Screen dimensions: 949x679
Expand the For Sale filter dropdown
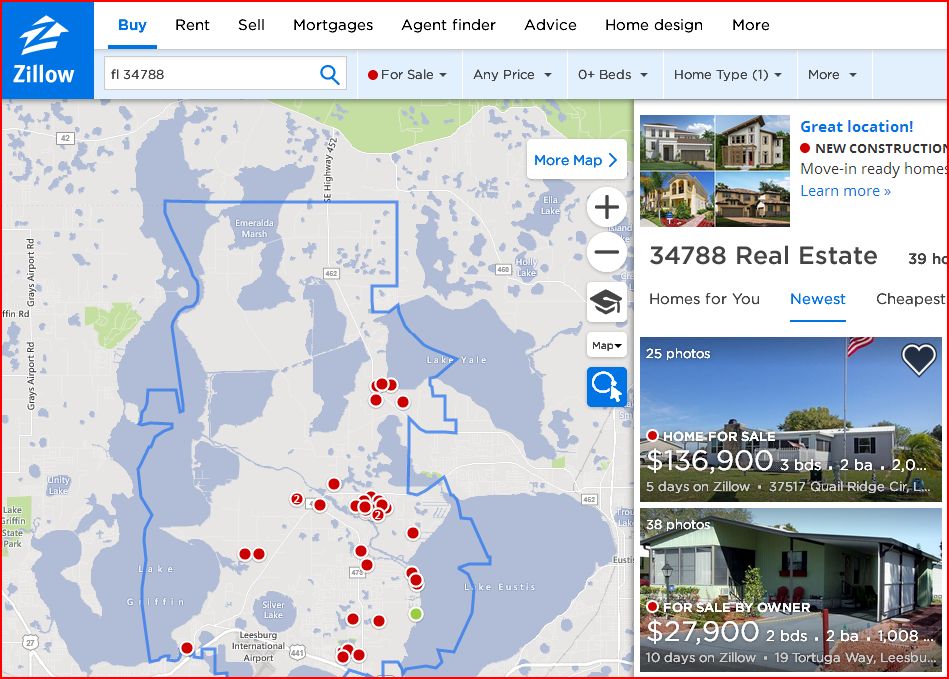point(410,74)
